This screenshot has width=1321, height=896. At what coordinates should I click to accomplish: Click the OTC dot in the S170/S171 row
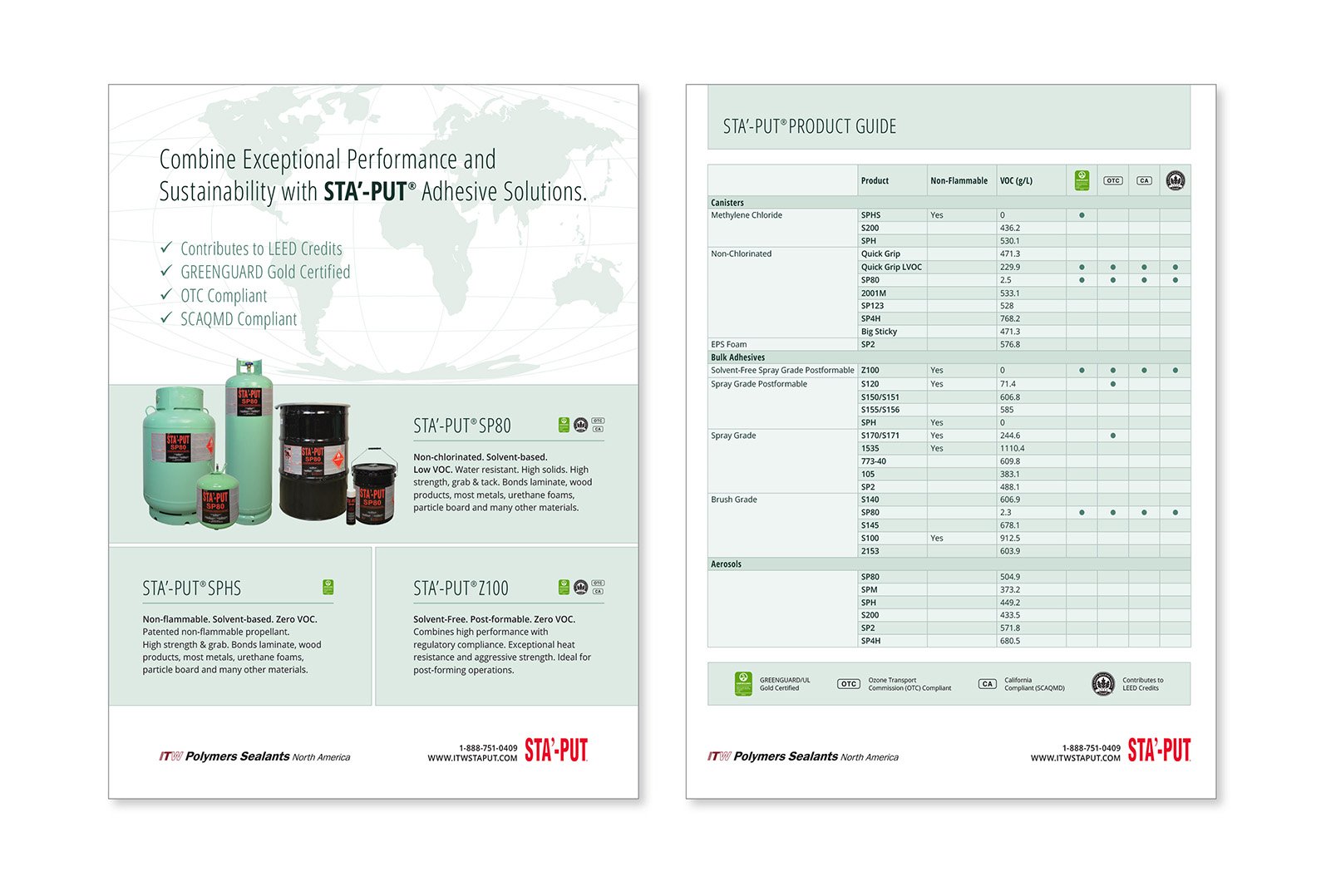pos(1112,436)
